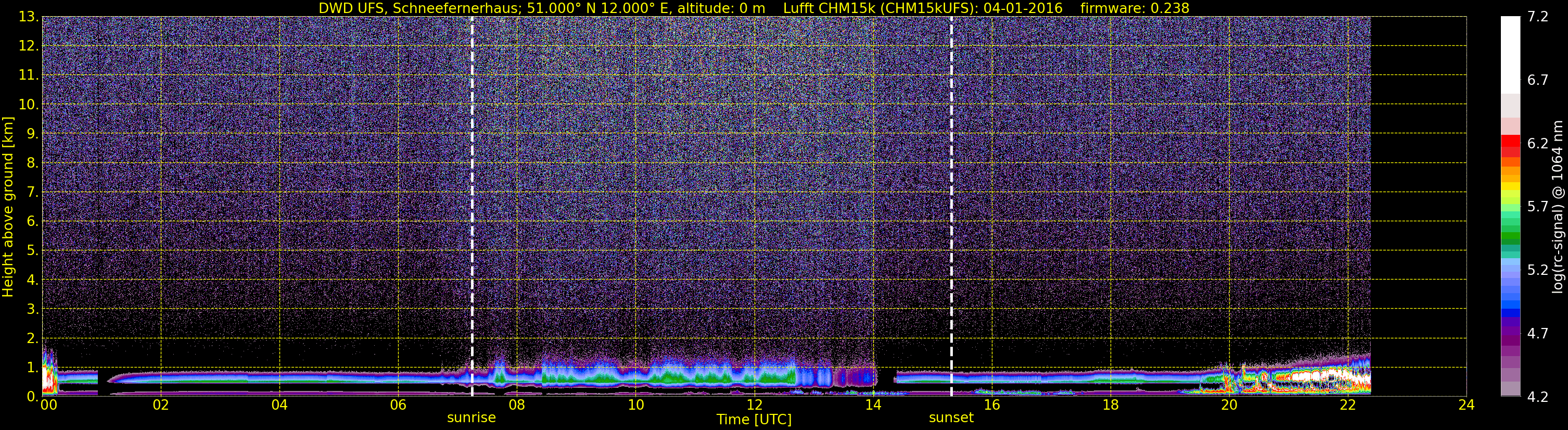Click the time axis tick label 18
This screenshot has height=430, width=1568.
tap(1110, 405)
